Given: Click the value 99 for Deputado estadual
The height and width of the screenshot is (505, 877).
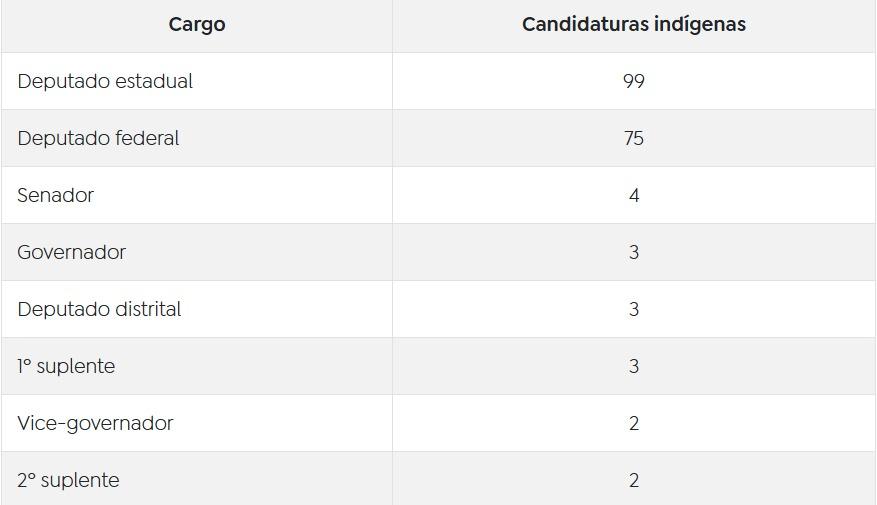Looking at the screenshot, I should (x=634, y=81).
